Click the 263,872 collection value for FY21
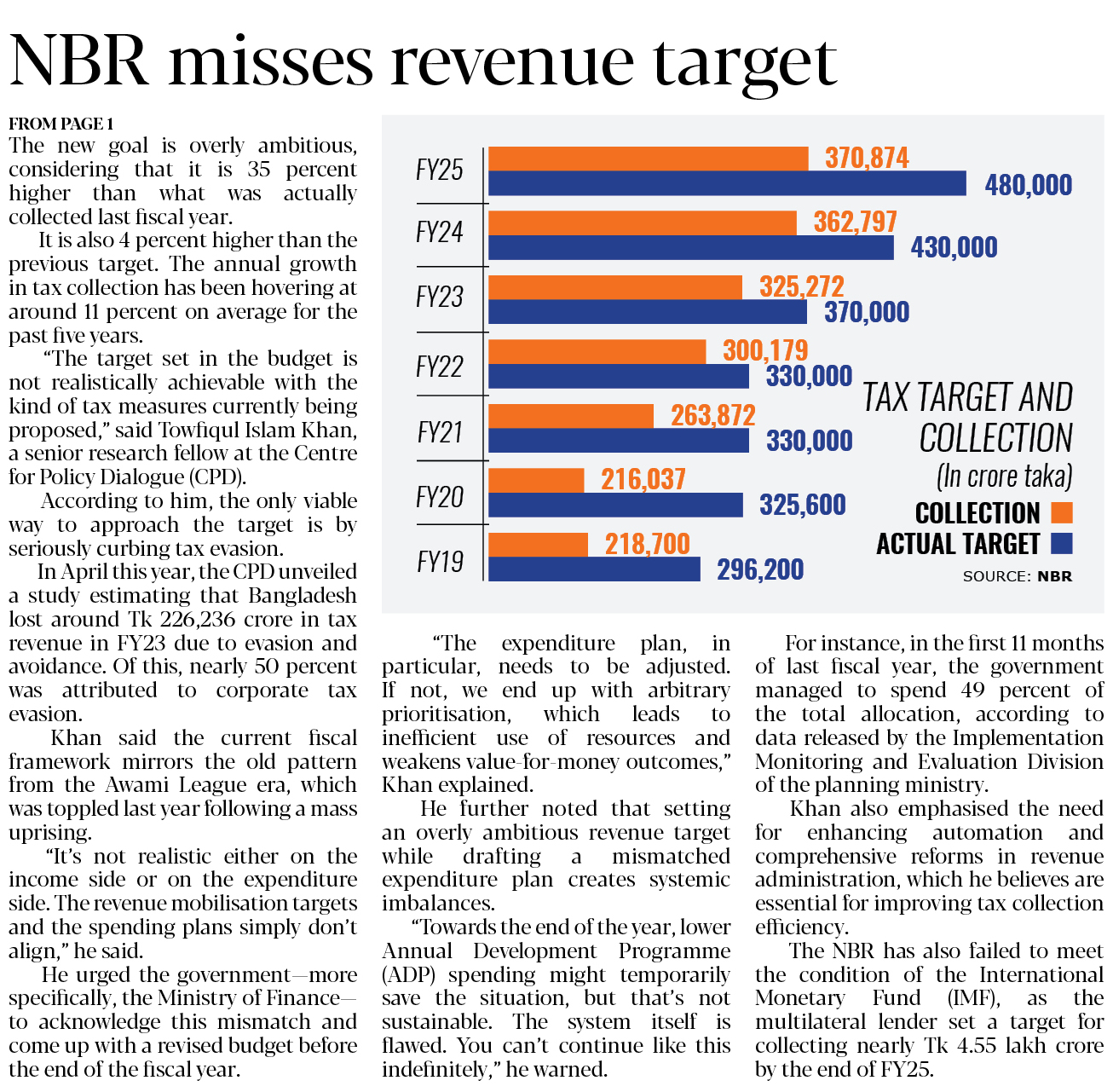 click(712, 415)
